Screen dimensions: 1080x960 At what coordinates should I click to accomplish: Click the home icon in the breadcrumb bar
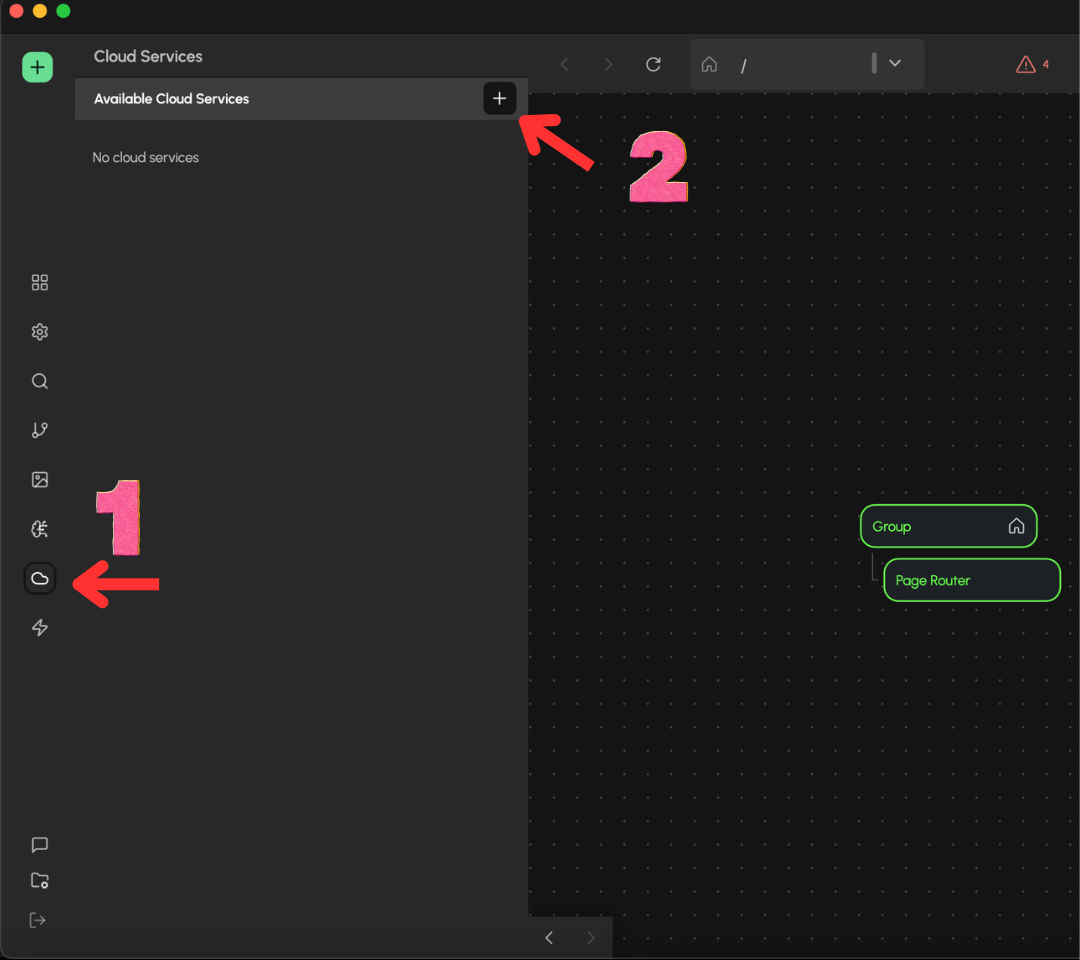[x=709, y=64]
